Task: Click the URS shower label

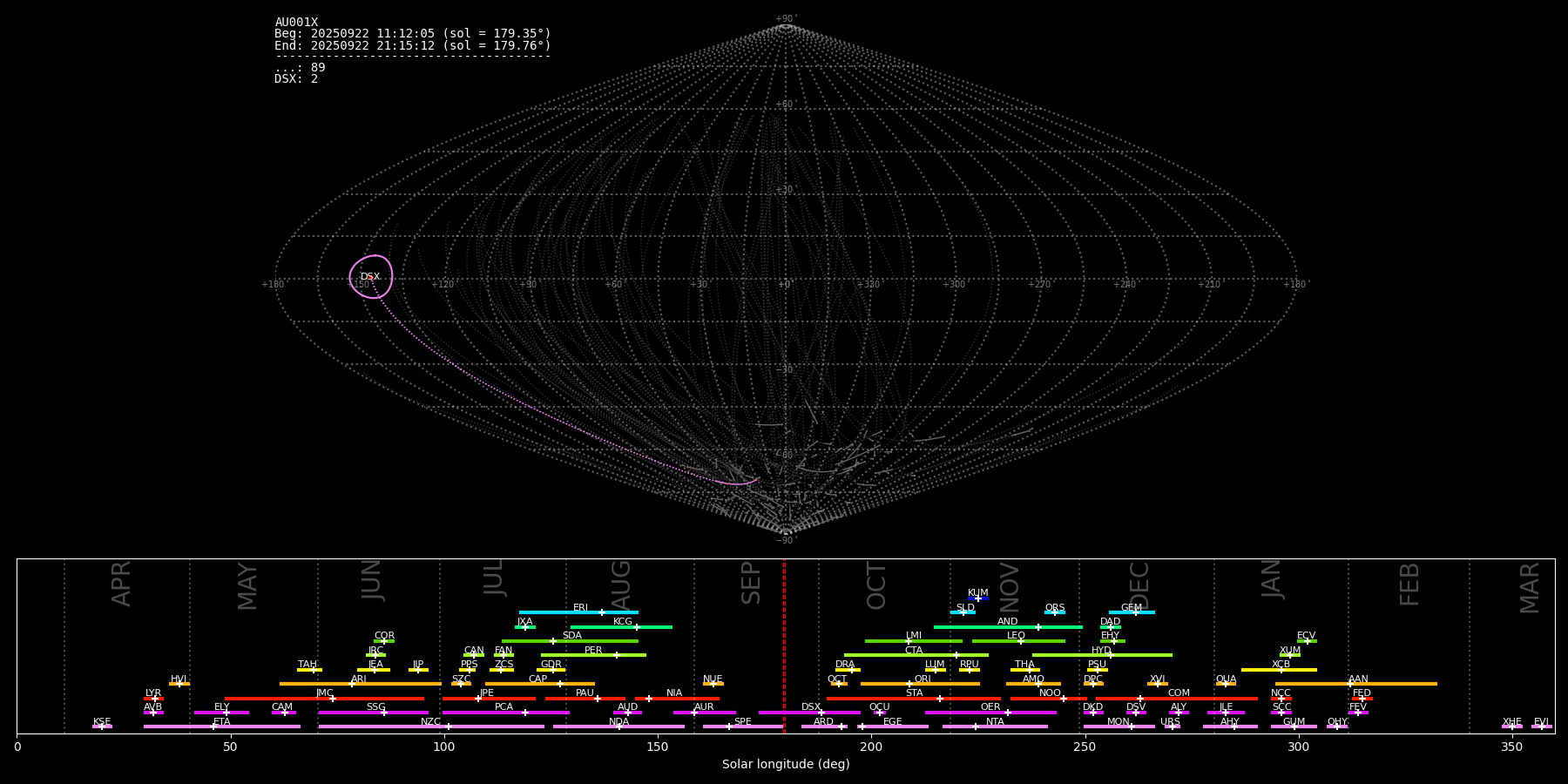Action: point(1170,722)
